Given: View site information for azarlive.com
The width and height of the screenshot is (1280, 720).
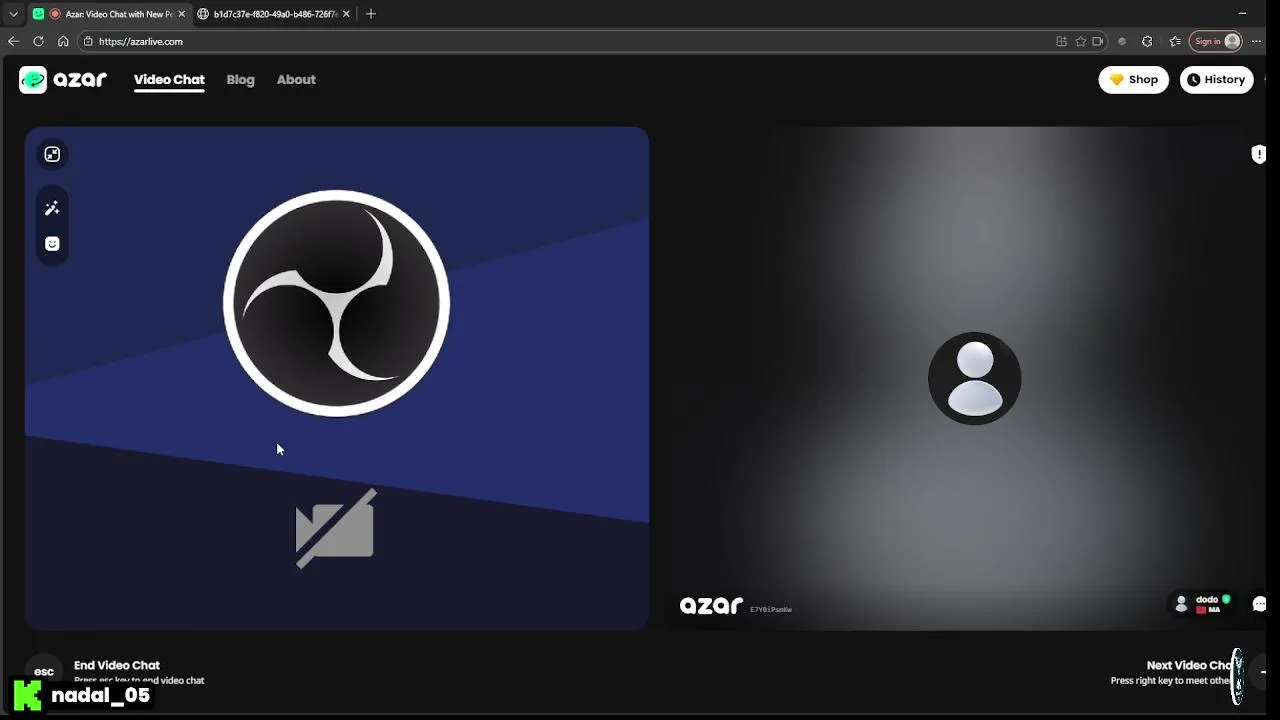Looking at the screenshot, I should 88,41.
